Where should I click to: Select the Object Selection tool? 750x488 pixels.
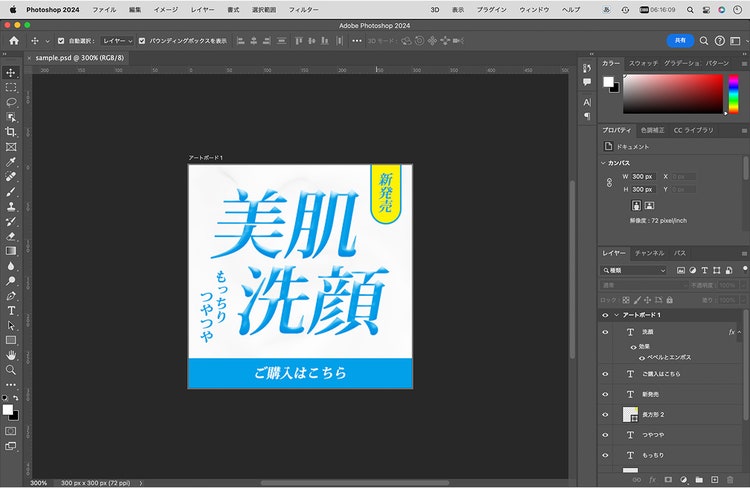pos(11,117)
